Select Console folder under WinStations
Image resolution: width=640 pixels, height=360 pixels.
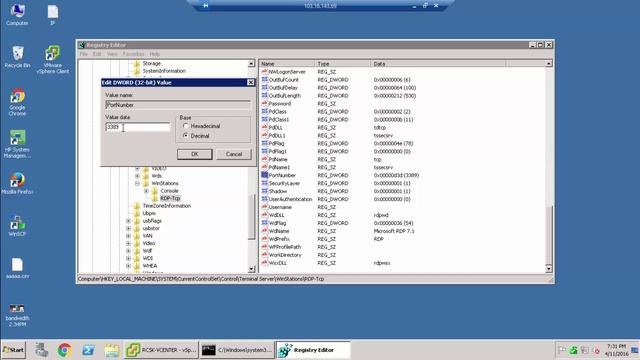click(169, 191)
